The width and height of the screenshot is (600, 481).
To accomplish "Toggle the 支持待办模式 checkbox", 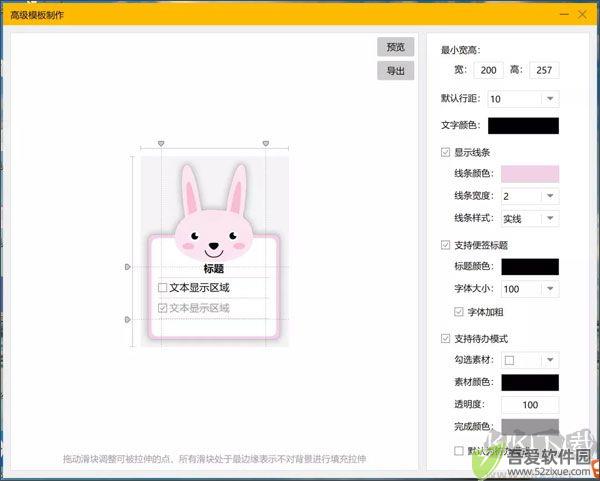I will click(x=445, y=339).
